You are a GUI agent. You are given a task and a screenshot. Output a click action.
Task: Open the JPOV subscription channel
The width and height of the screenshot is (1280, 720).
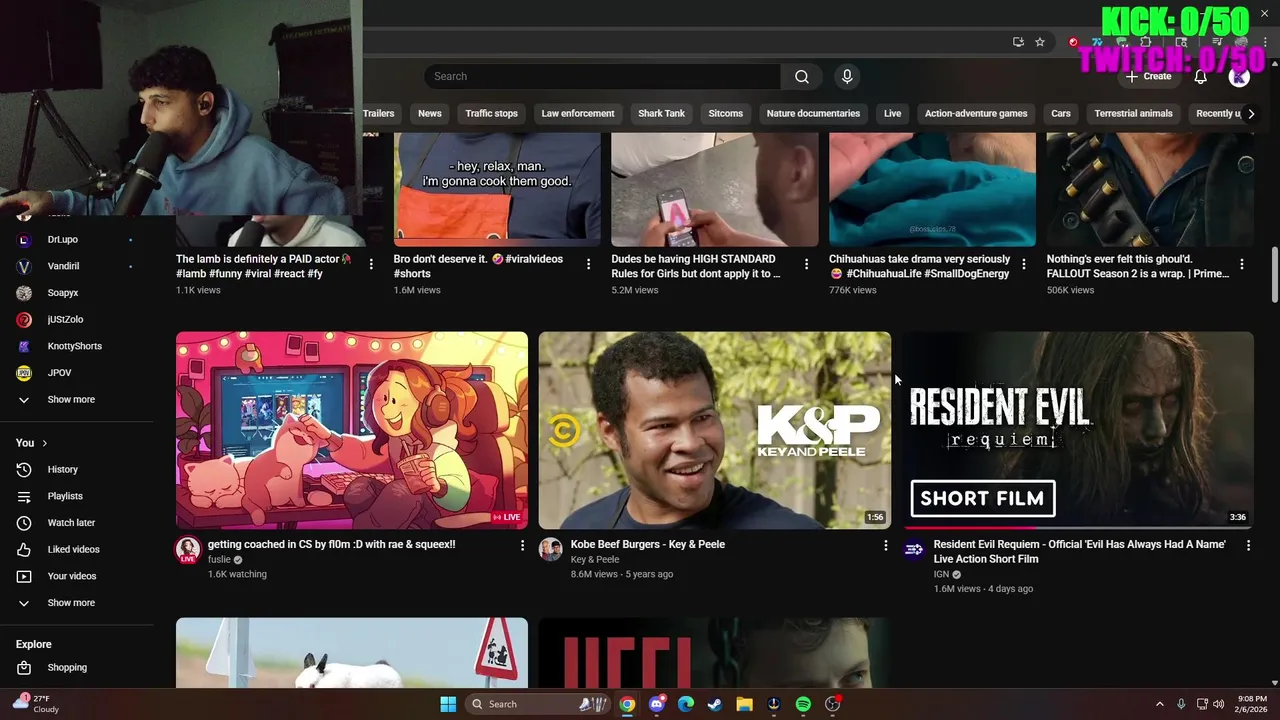[59, 373]
